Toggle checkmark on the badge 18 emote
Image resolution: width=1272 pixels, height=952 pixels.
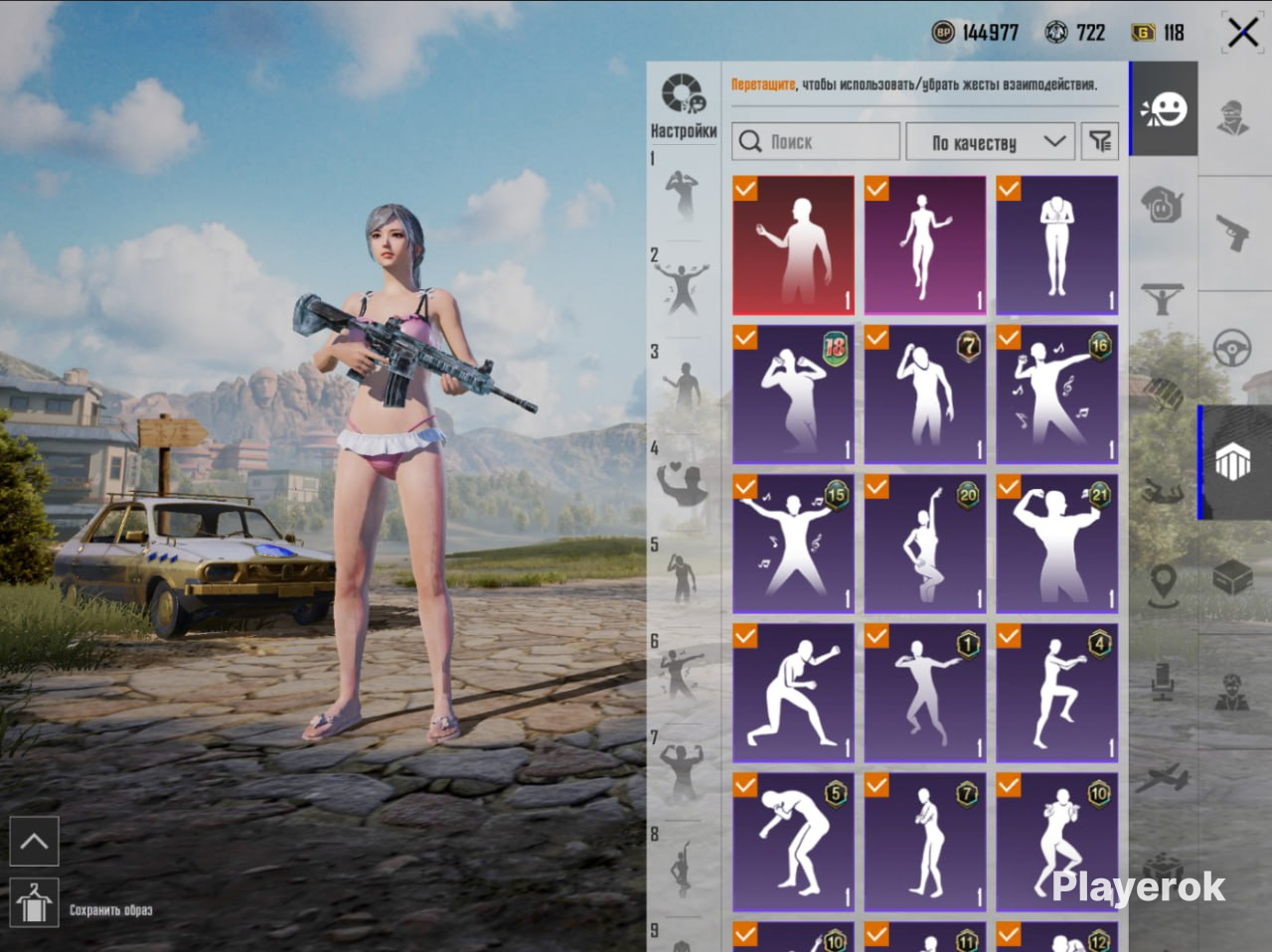pyautogui.click(x=745, y=338)
